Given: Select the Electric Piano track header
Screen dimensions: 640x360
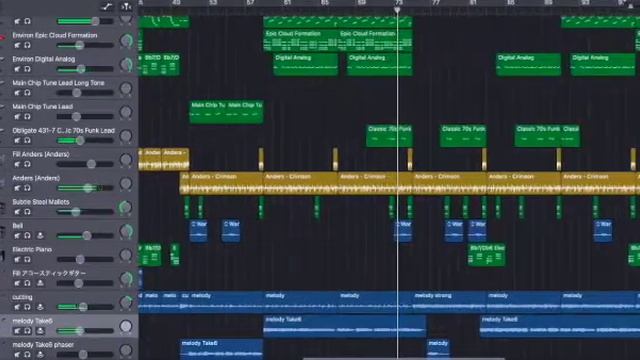Looking at the screenshot, I should [69, 255].
